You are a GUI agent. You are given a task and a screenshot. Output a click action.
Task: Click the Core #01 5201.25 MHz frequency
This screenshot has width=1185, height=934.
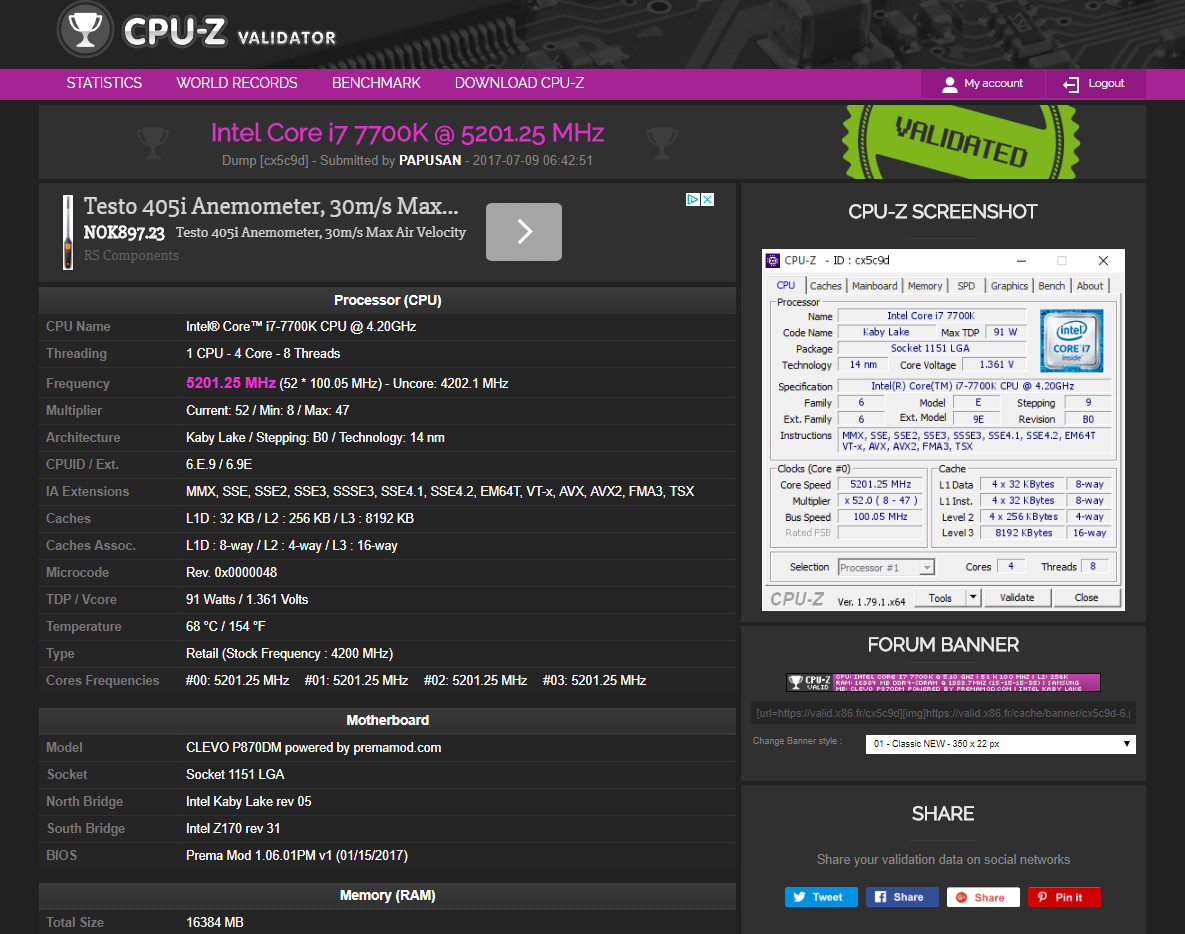tap(356, 680)
